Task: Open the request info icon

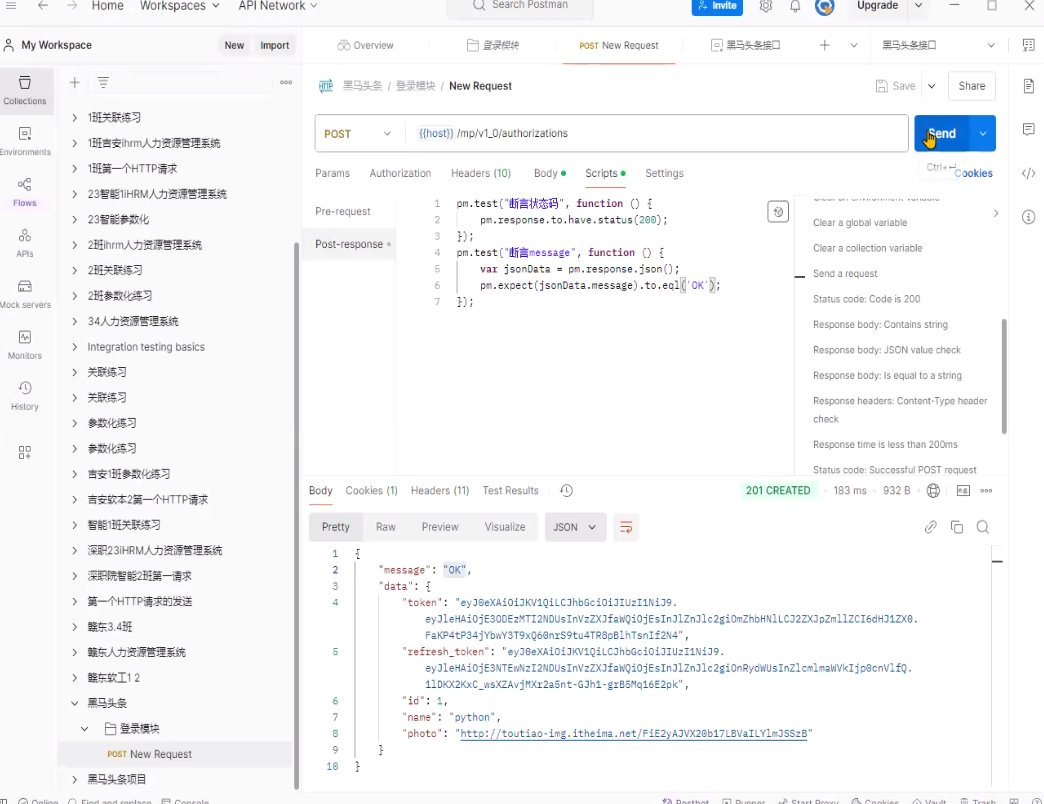Action: pos(1029,217)
